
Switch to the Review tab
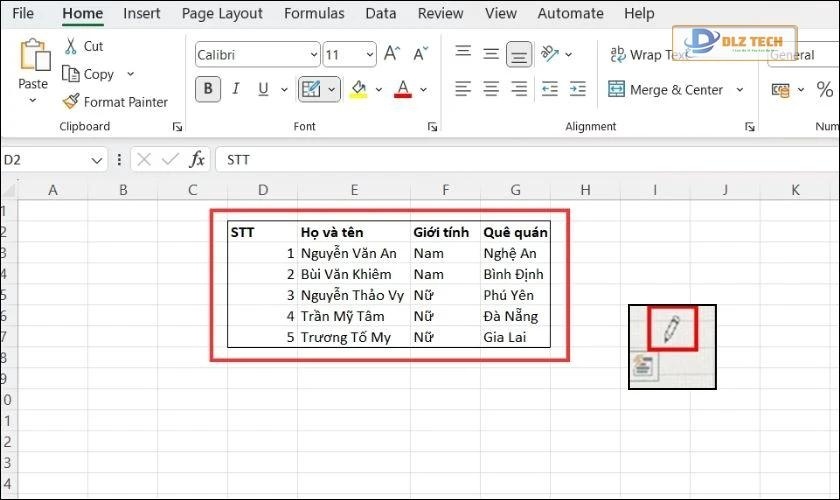[x=440, y=13]
